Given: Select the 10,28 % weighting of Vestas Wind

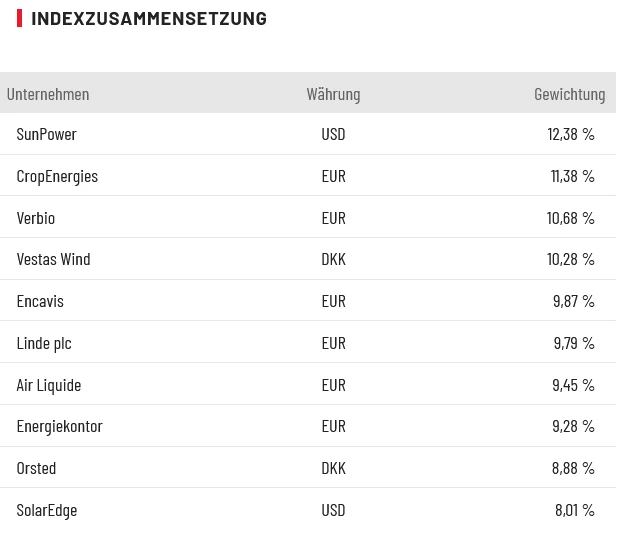Looking at the screenshot, I should coord(570,259).
